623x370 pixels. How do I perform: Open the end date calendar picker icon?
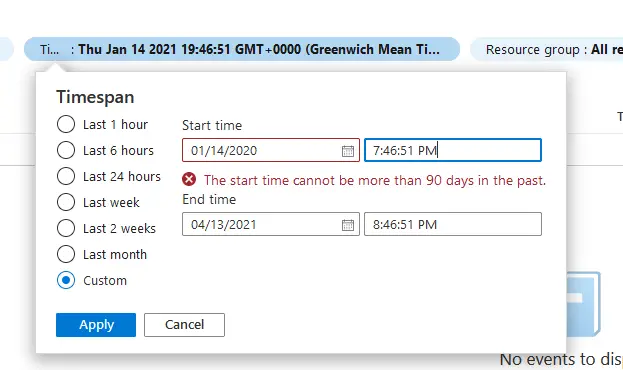pyautogui.click(x=348, y=225)
